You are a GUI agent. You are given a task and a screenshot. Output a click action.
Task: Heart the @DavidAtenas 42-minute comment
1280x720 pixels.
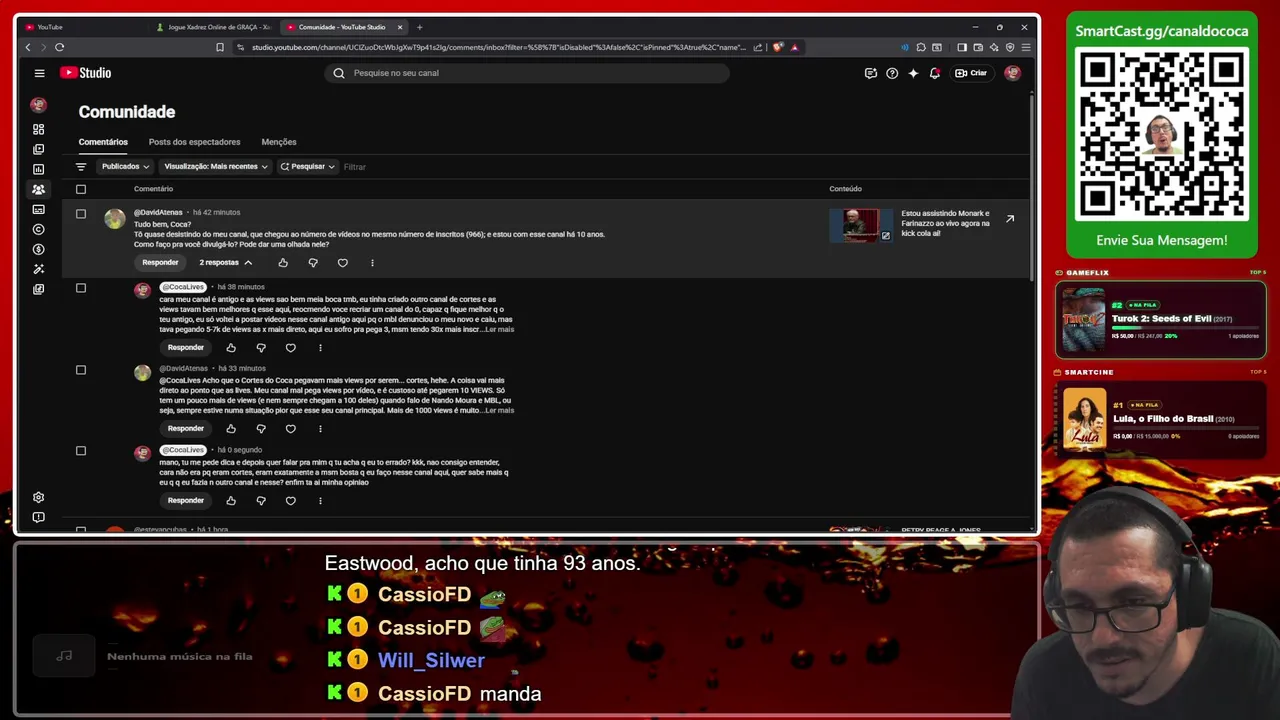click(343, 263)
